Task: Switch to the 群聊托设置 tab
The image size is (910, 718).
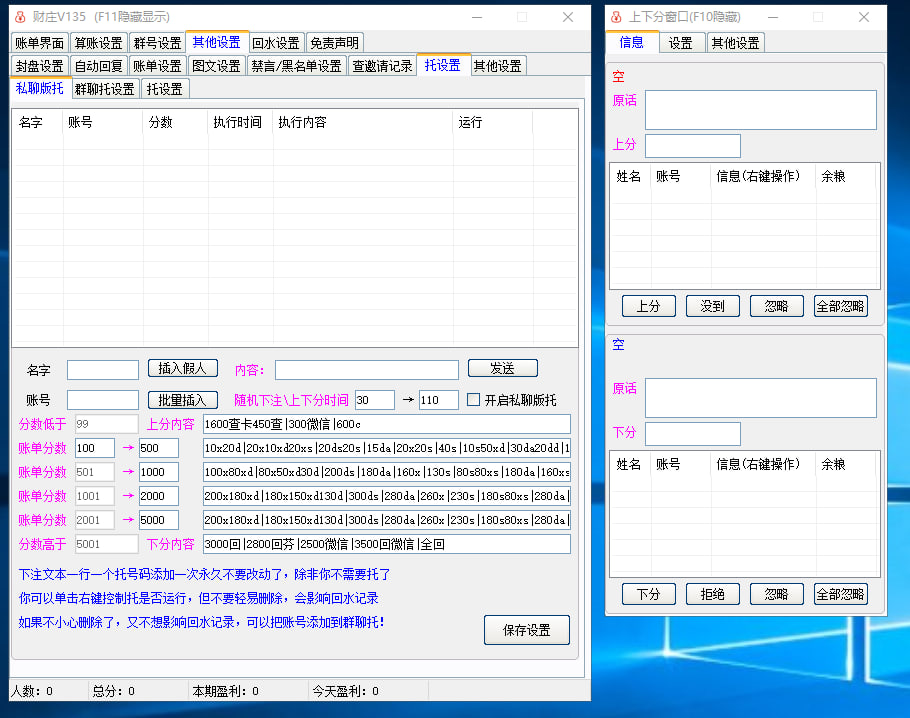Action: pos(105,89)
